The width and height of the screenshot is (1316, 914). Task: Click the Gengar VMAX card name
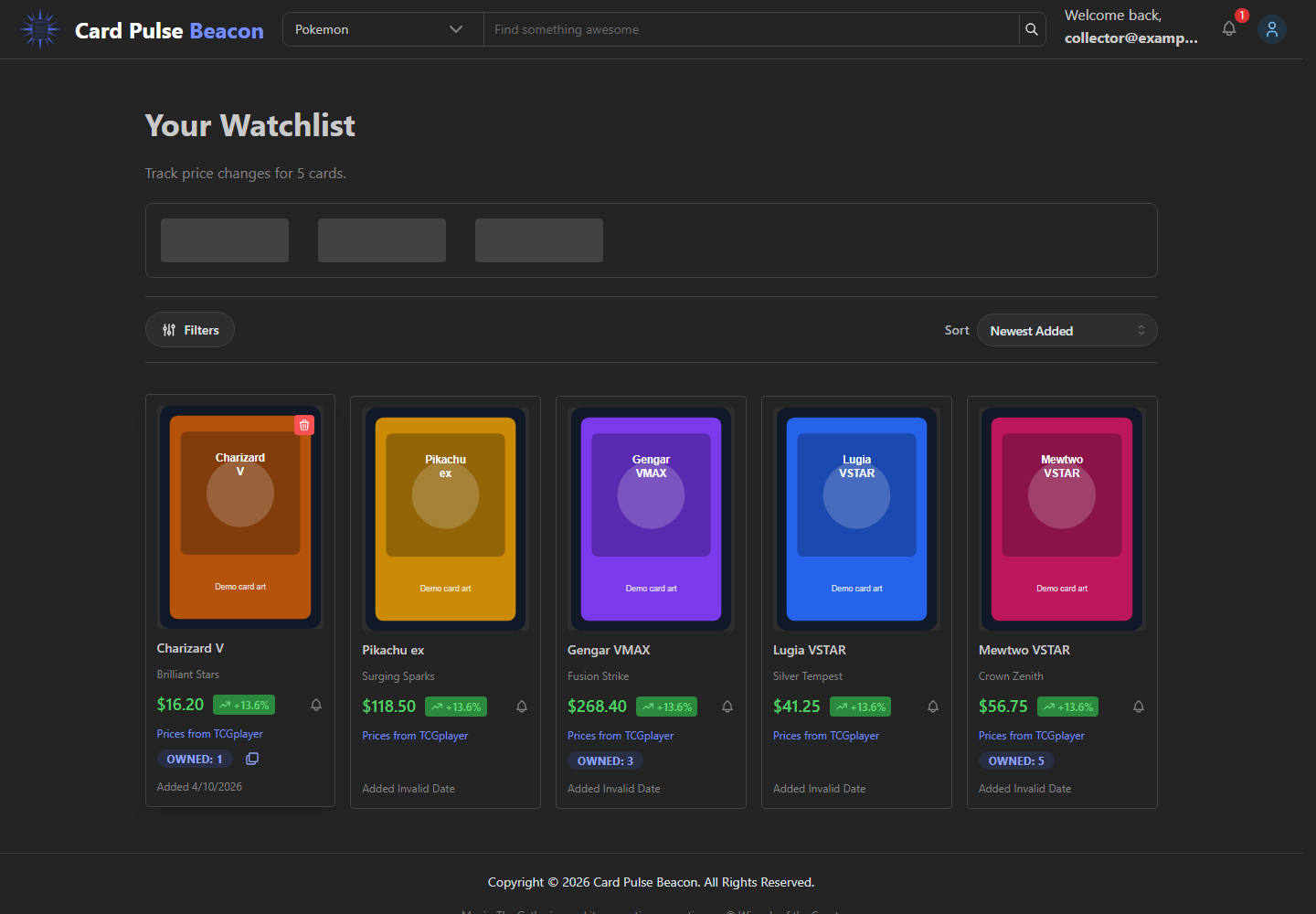(609, 650)
